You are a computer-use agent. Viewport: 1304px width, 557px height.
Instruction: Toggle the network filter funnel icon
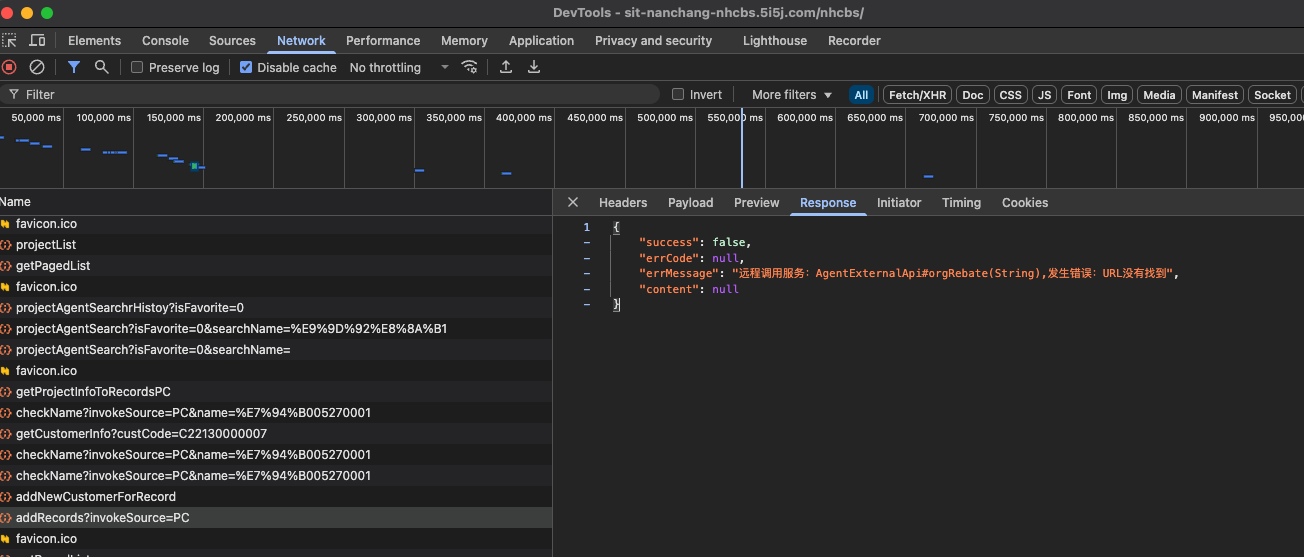73,67
